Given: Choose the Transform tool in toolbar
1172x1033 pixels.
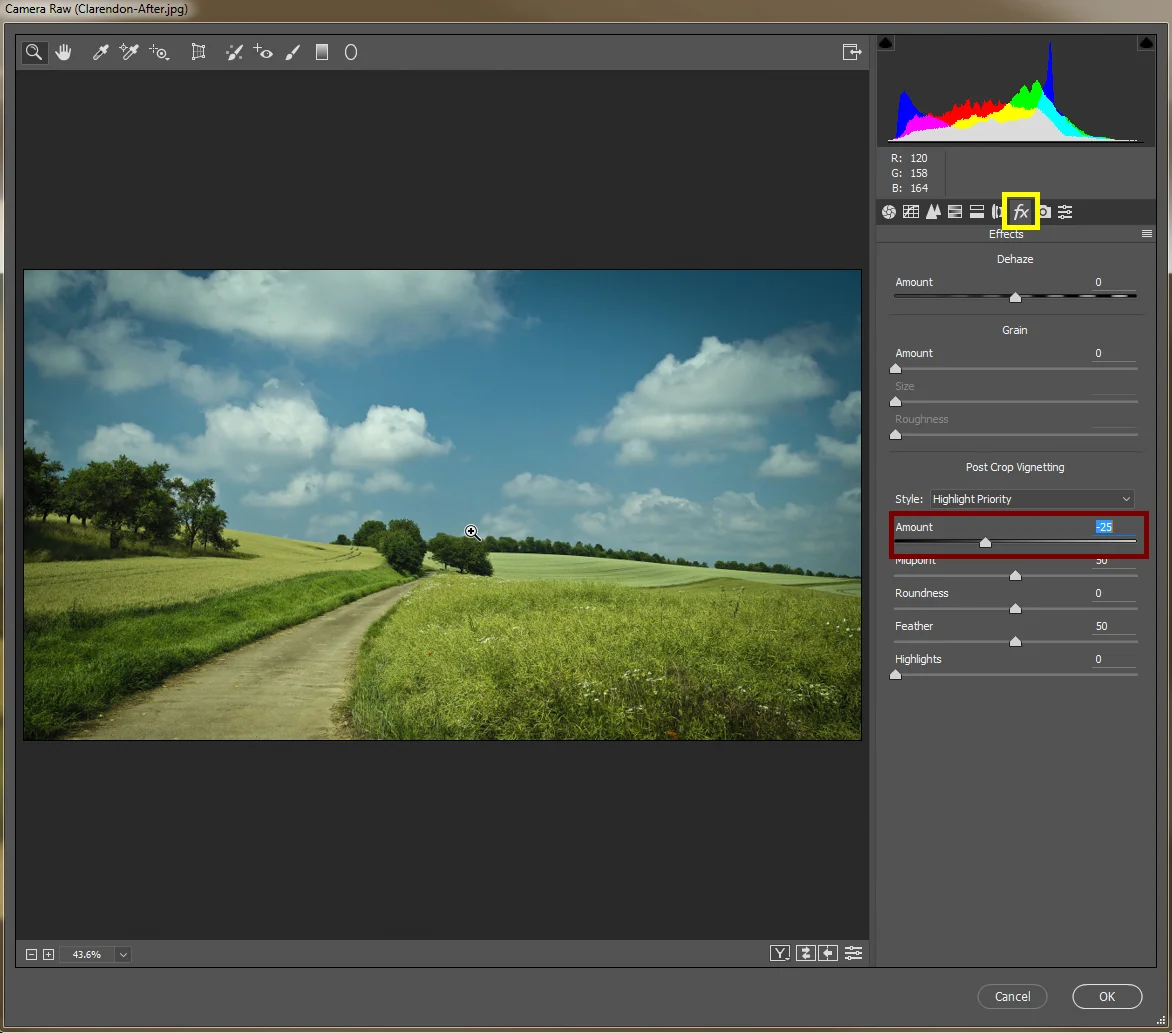Looking at the screenshot, I should coord(198,52).
